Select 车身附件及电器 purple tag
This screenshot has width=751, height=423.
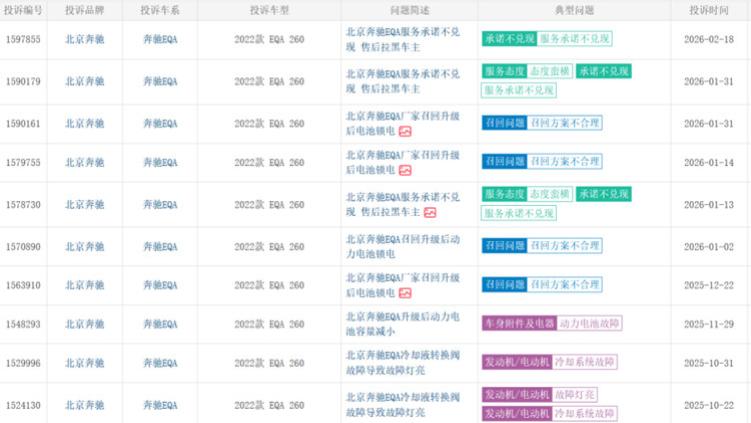(519, 323)
